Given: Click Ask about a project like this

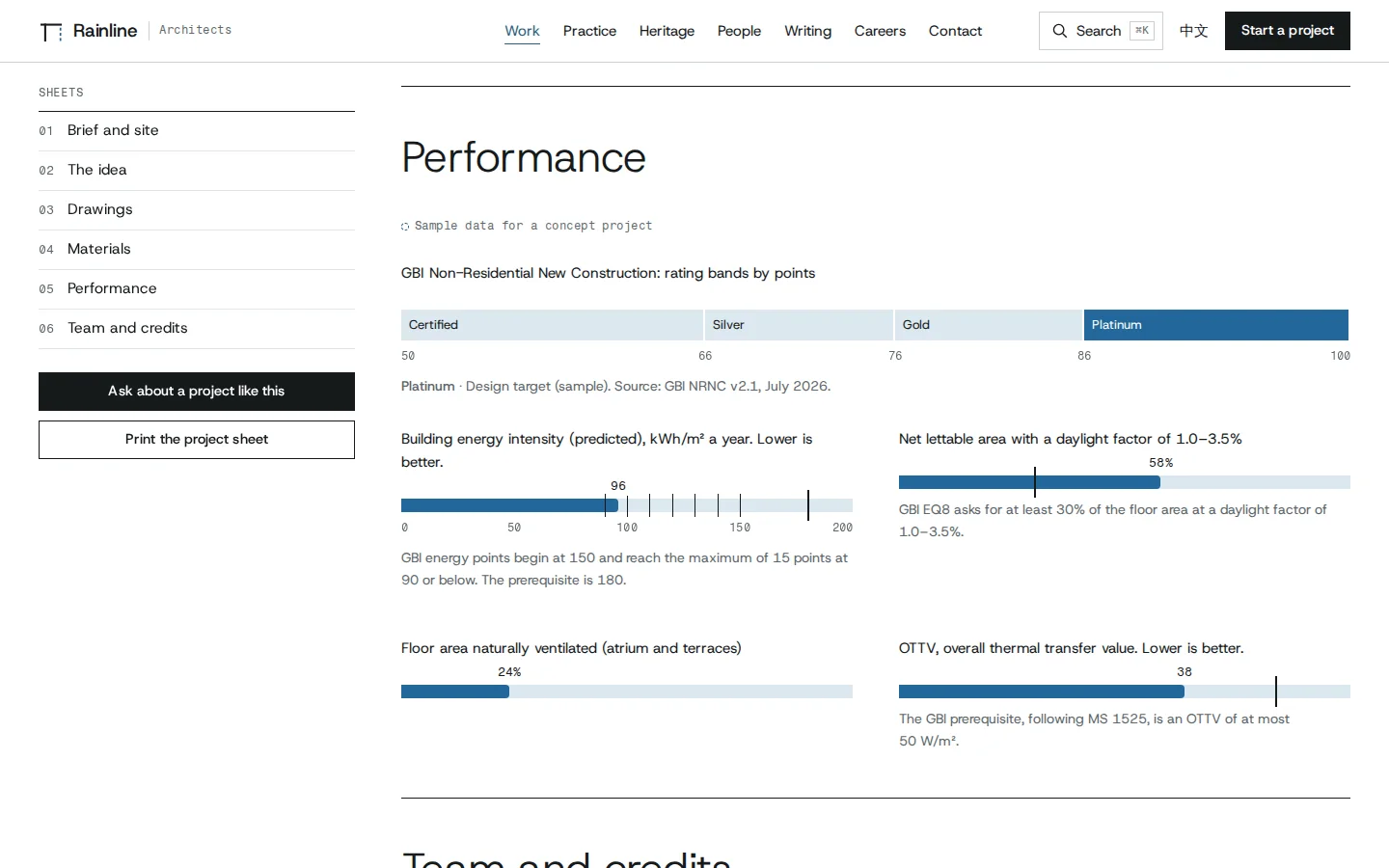Looking at the screenshot, I should [197, 392].
